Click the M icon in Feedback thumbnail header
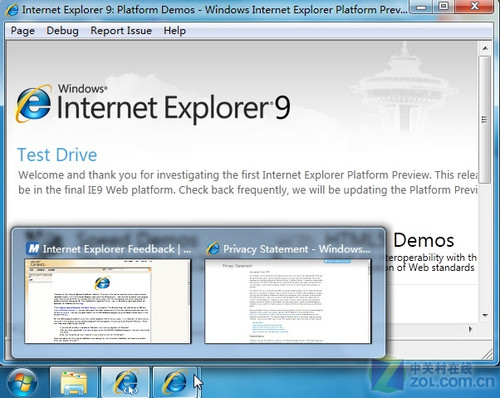500x398 pixels. click(x=33, y=249)
